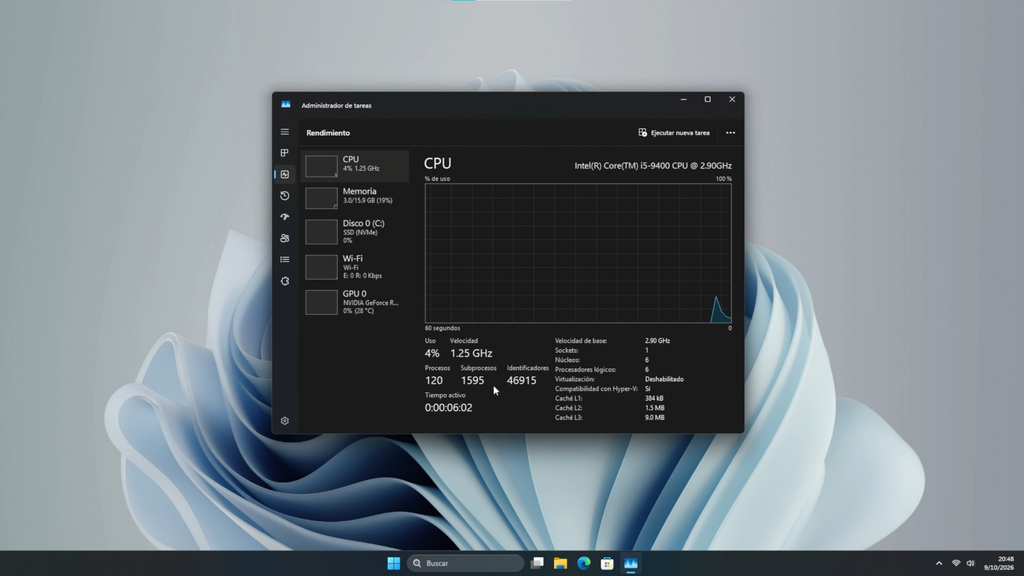This screenshot has height=576, width=1024.
Task: Click the Rendimiento page heading
Action: (328, 133)
